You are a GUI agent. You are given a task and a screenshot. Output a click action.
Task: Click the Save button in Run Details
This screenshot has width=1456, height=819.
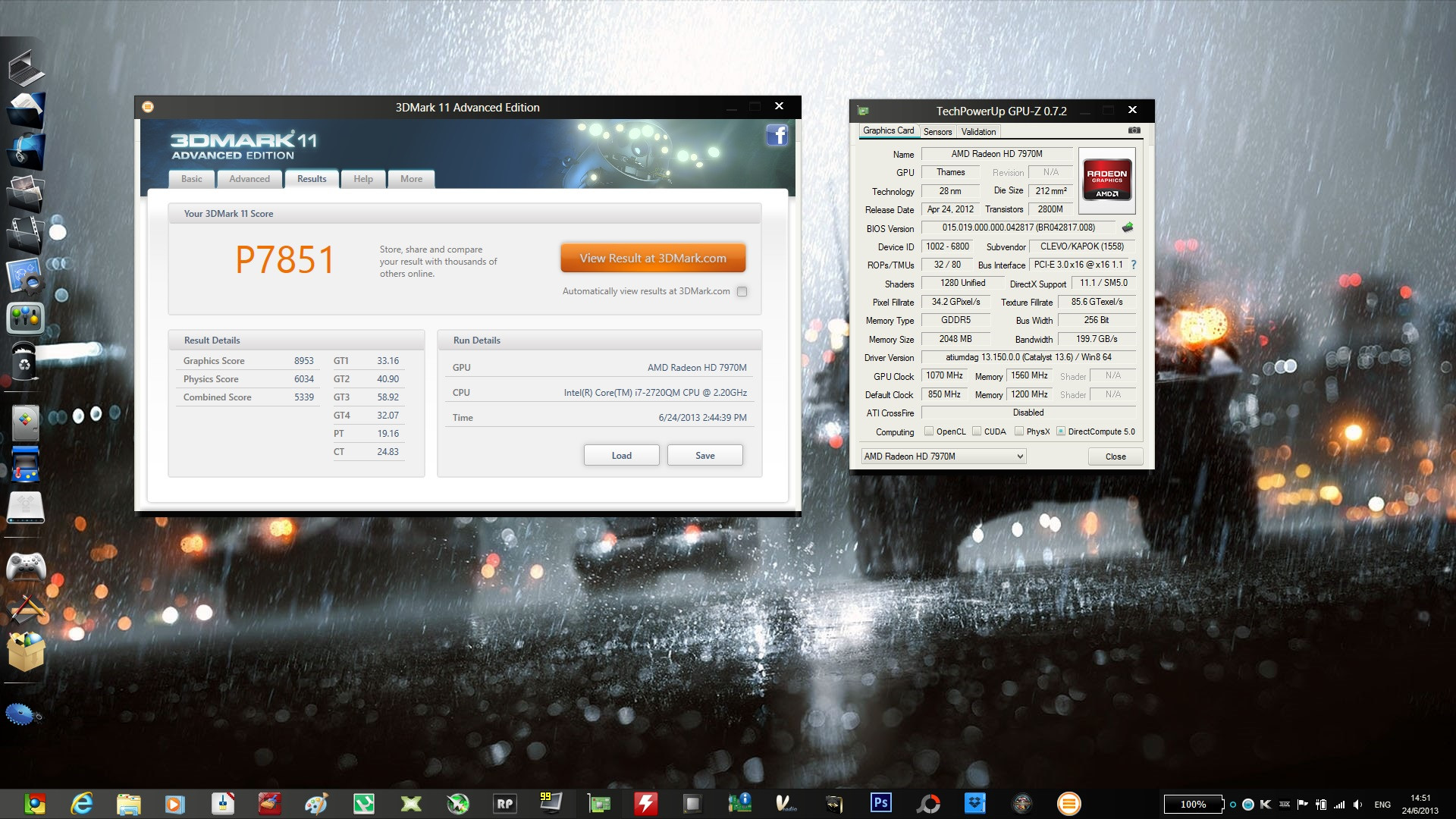pyautogui.click(x=705, y=455)
